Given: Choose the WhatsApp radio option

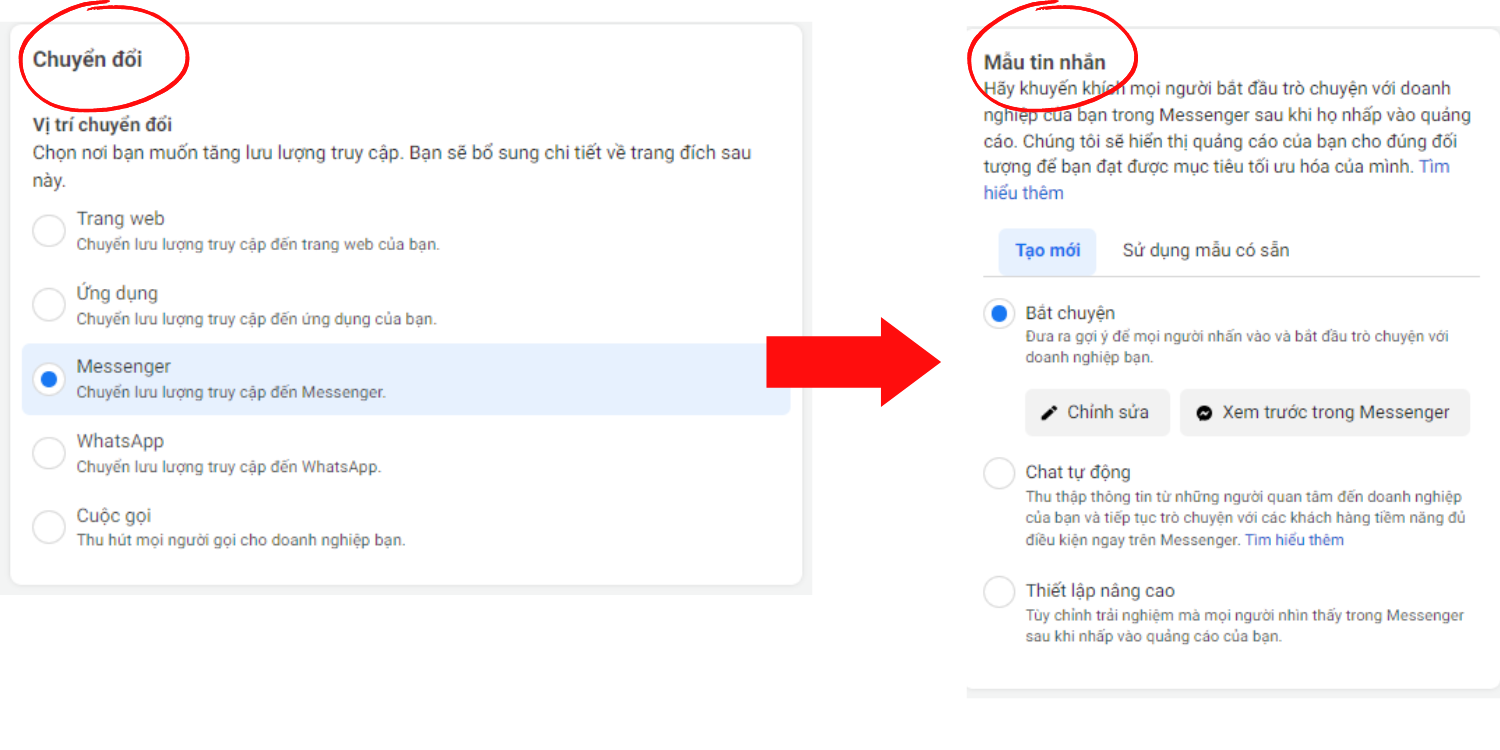Looking at the screenshot, I should click(49, 453).
